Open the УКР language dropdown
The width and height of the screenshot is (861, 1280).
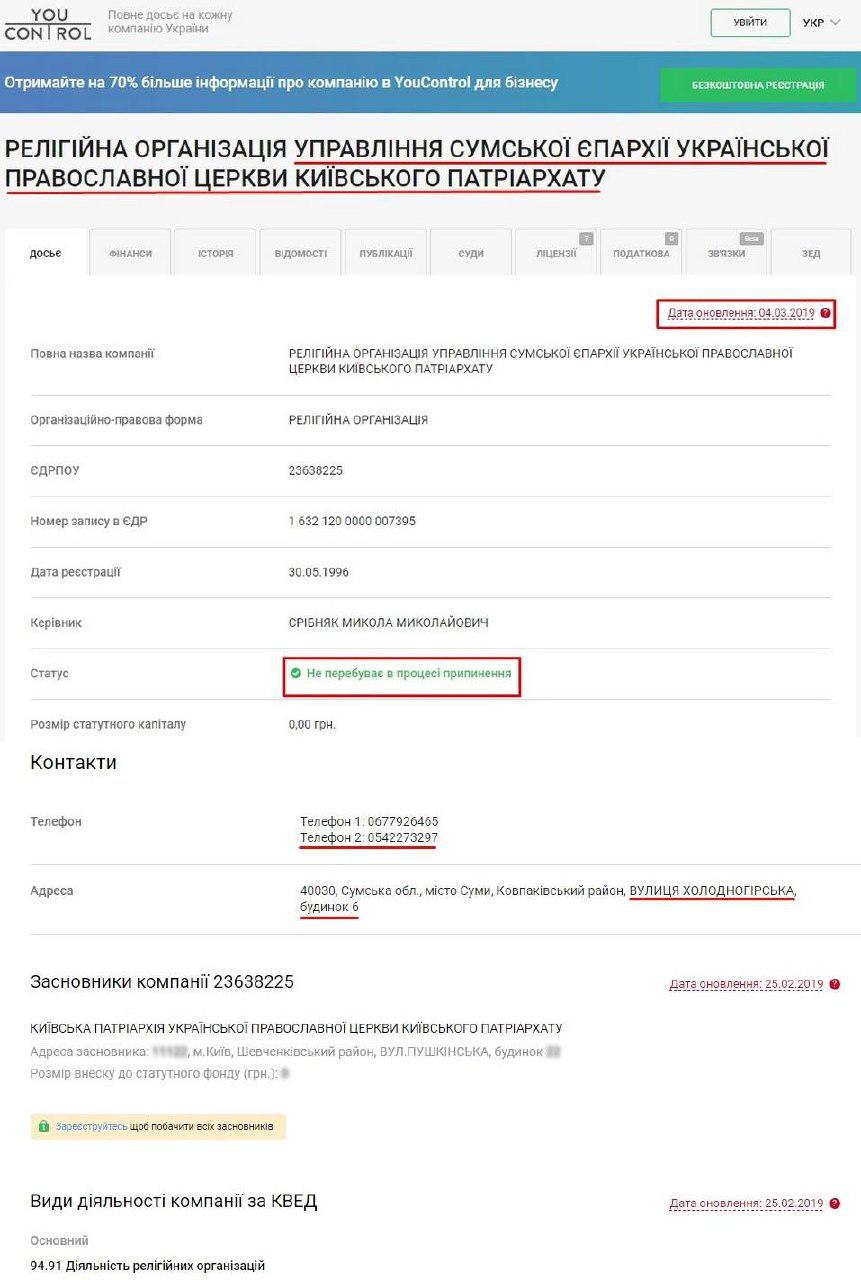[x=821, y=22]
